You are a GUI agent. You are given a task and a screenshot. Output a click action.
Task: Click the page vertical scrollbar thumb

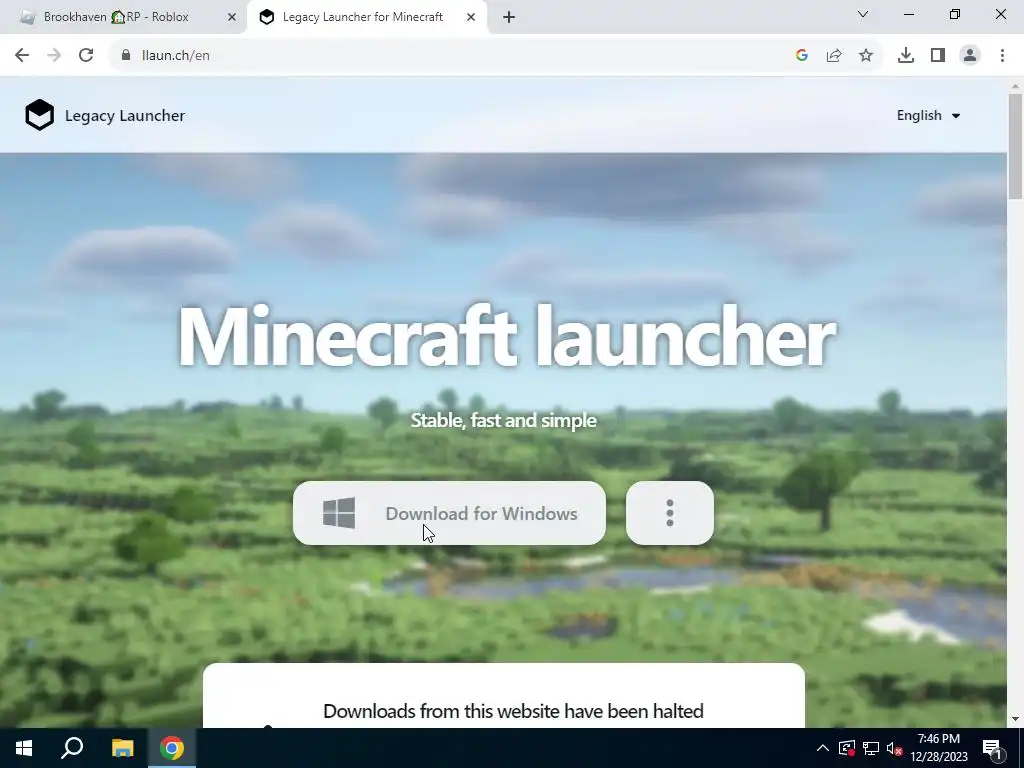[1015, 146]
